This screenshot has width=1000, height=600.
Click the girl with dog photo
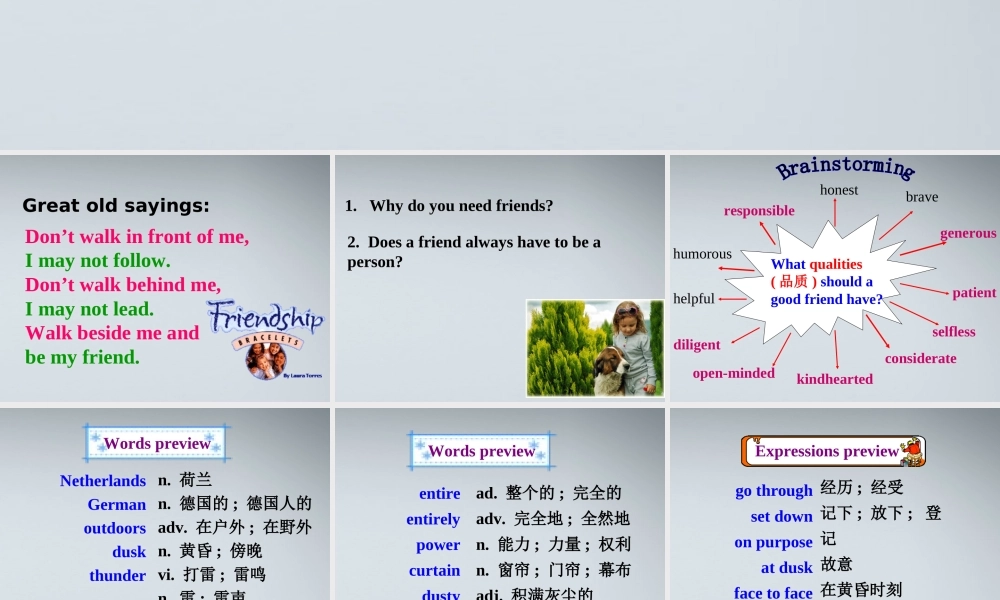click(x=595, y=348)
